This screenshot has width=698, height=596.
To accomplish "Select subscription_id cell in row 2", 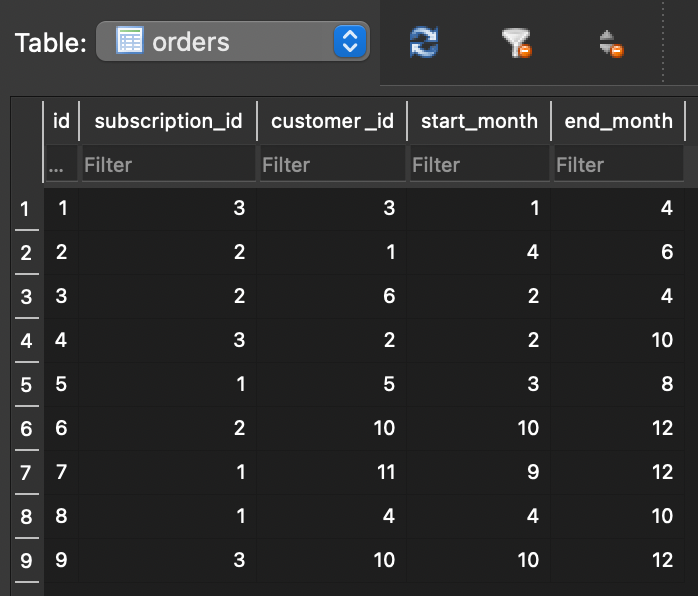I will point(168,252).
